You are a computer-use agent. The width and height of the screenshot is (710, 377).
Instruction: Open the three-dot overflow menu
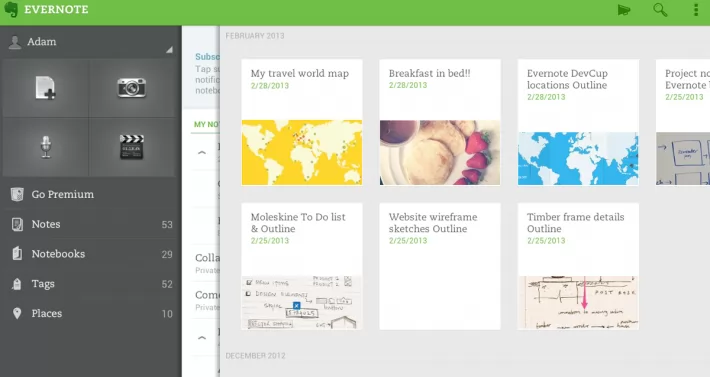click(x=696, y=10)
